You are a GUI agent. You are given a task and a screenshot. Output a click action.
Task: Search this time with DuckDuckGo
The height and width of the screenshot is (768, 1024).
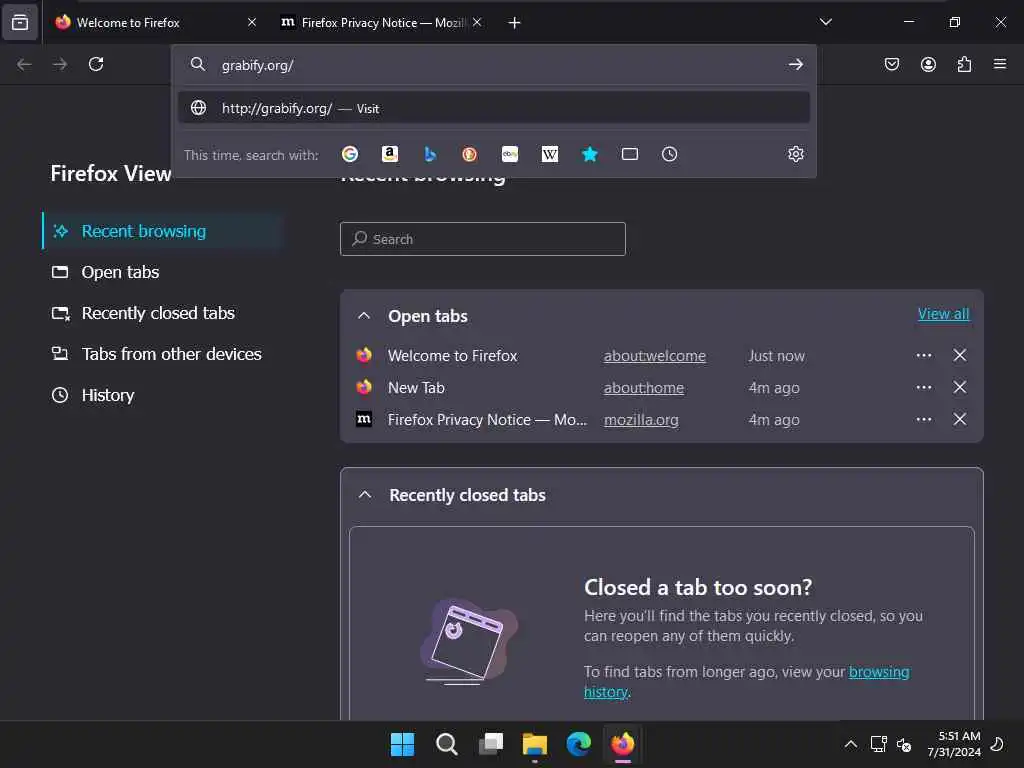(470, 154)
